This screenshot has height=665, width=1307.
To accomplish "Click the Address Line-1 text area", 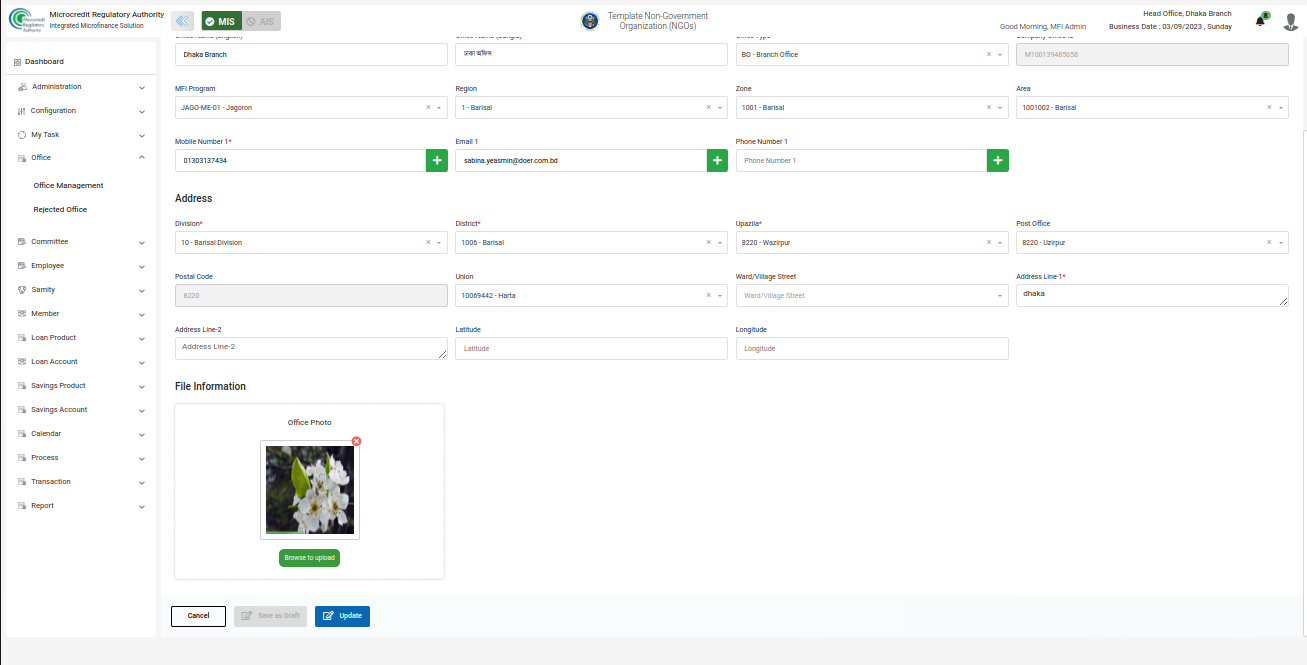I will point(1152,295).
